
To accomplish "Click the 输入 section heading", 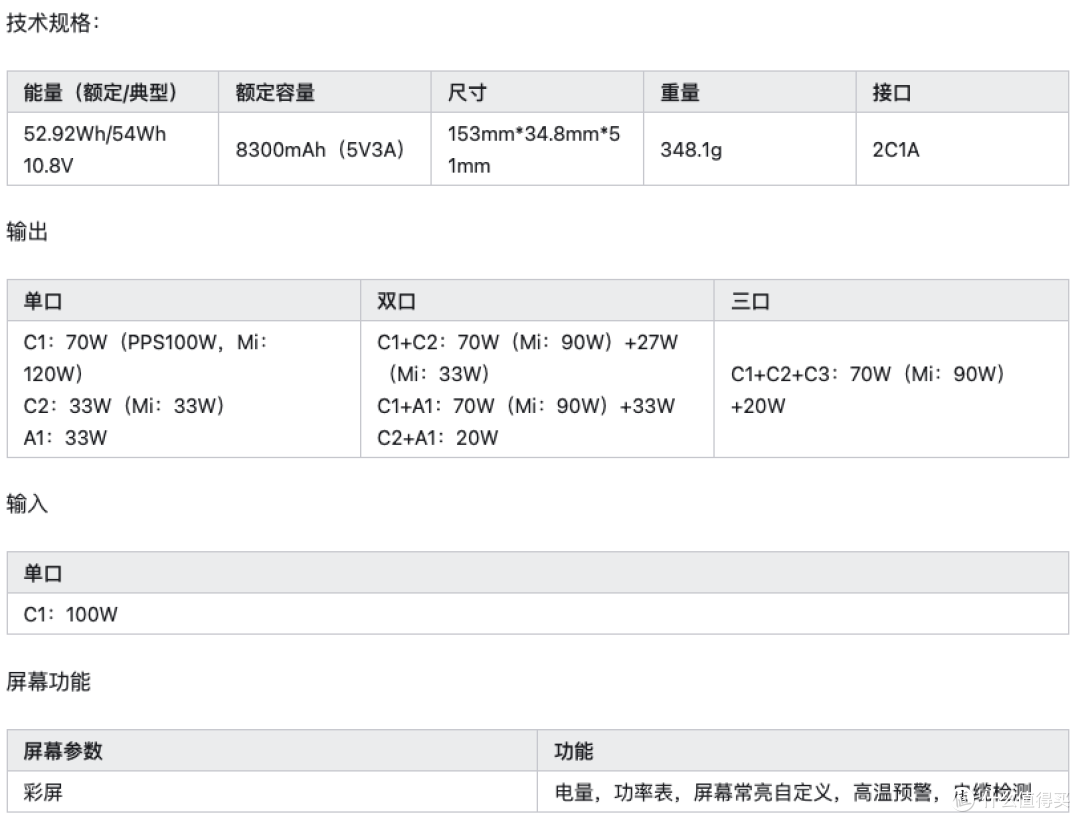I will (27, 504).
